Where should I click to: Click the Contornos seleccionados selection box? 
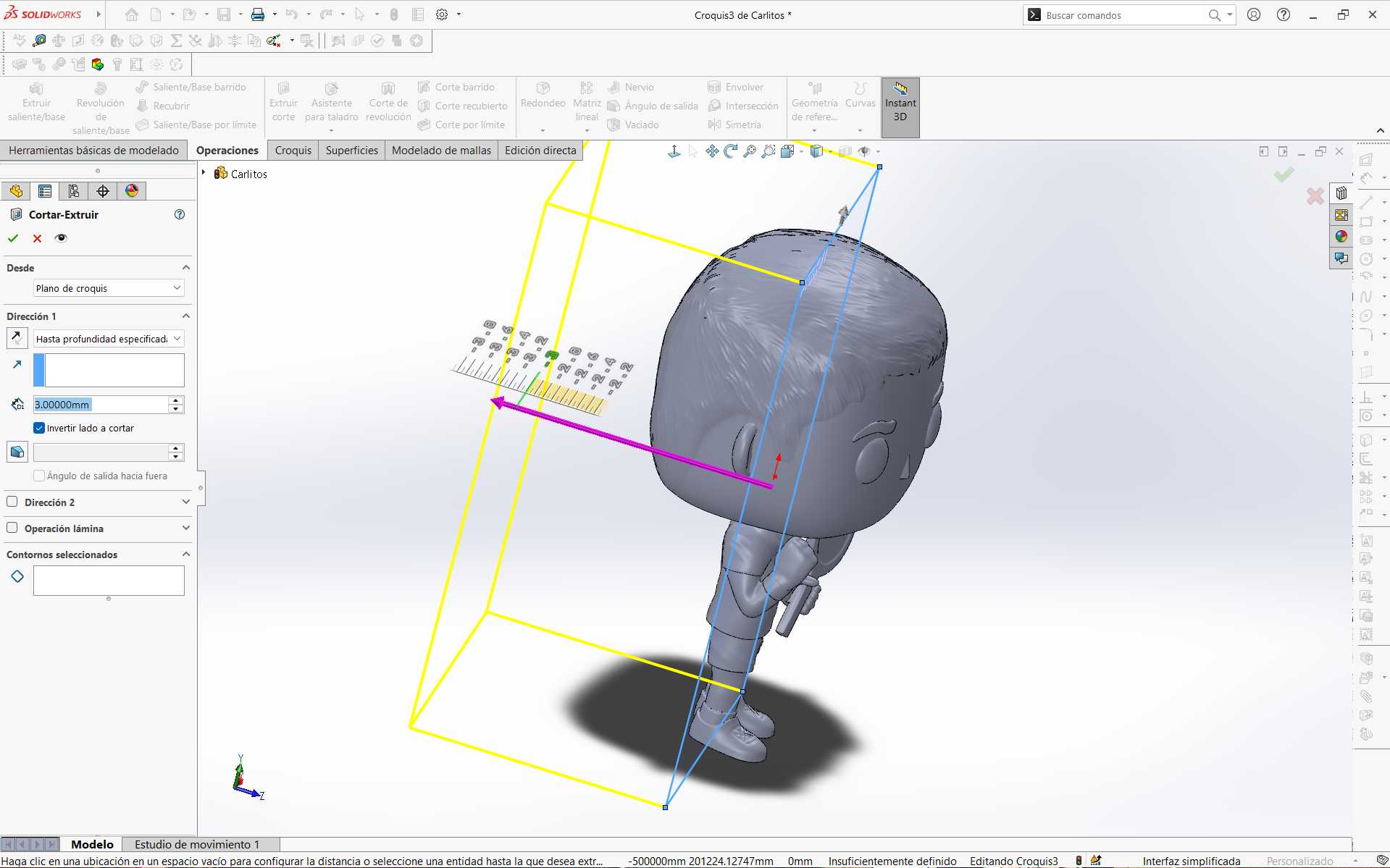click(109, 581)
